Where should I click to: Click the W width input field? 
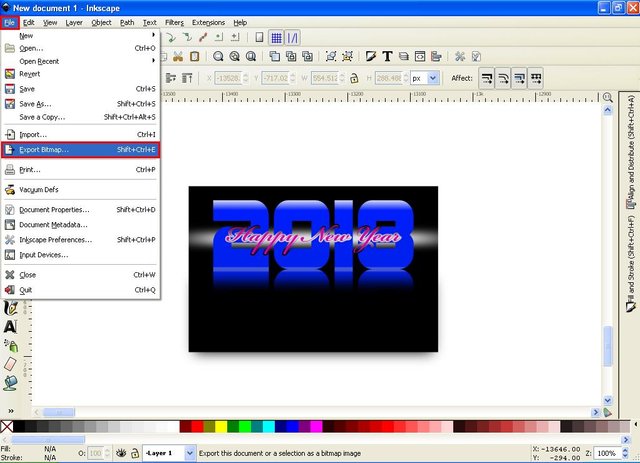tap(325, 78)
